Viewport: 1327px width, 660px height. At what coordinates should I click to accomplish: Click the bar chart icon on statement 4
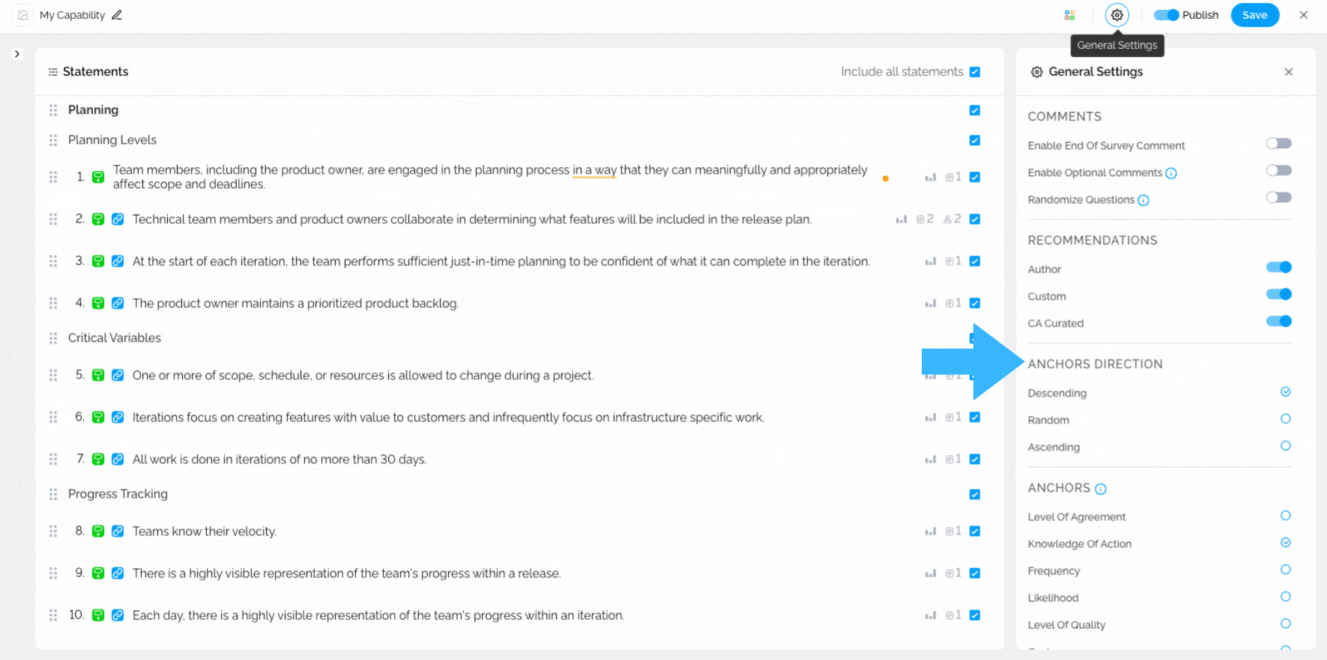(930, 303)
